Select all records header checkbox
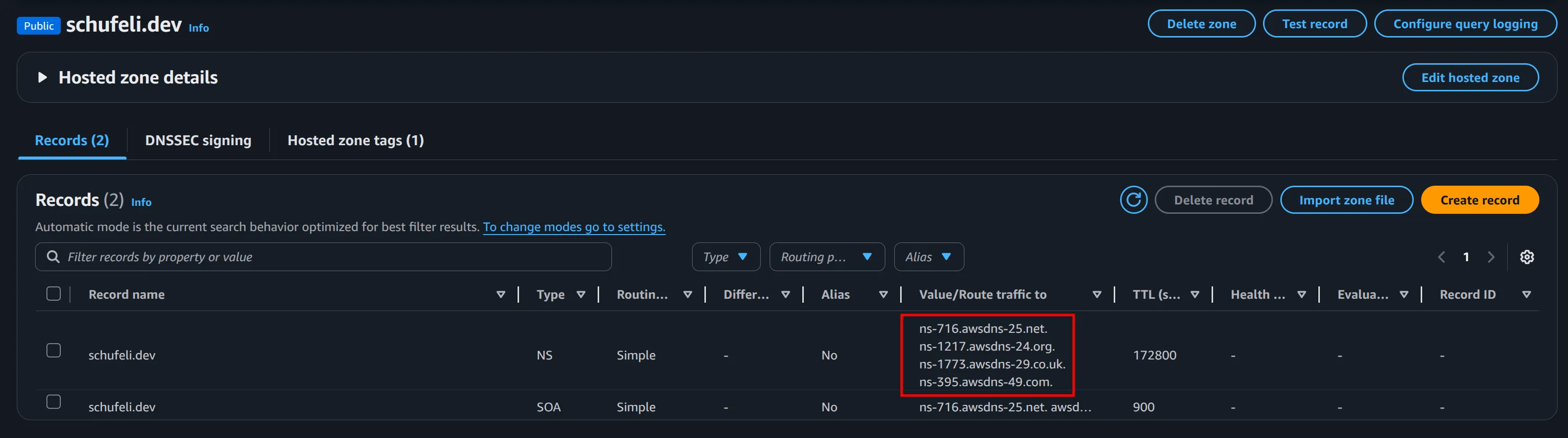 coord(53,294)
